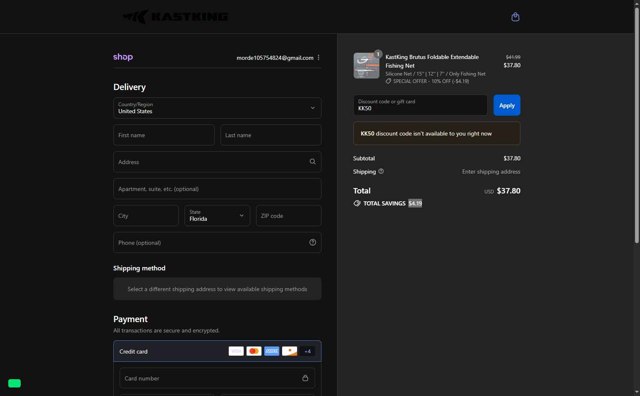Focus the Last name field
The width and height of the screenshot is (640, 396).
(271, 135)
